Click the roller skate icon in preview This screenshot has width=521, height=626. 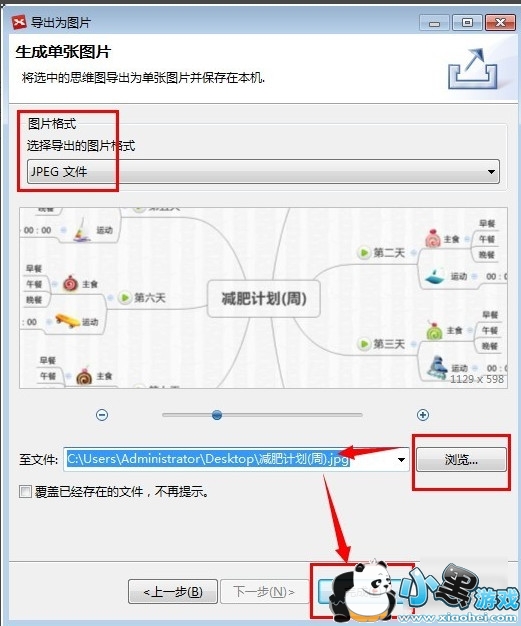tap(437, 366)
